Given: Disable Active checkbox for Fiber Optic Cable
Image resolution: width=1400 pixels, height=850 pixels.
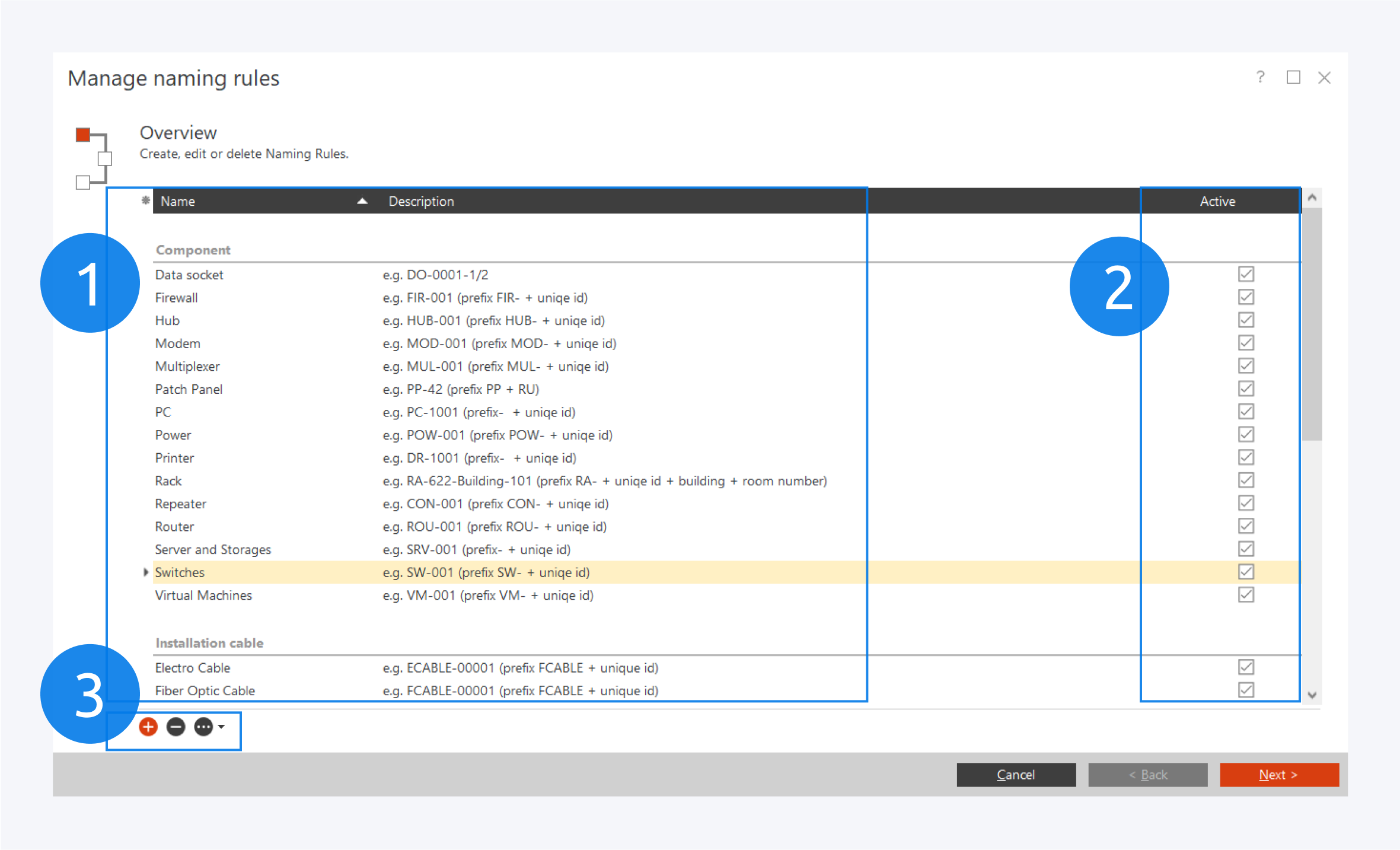Looking at the screenshot, I should (x=1246, y=690).
